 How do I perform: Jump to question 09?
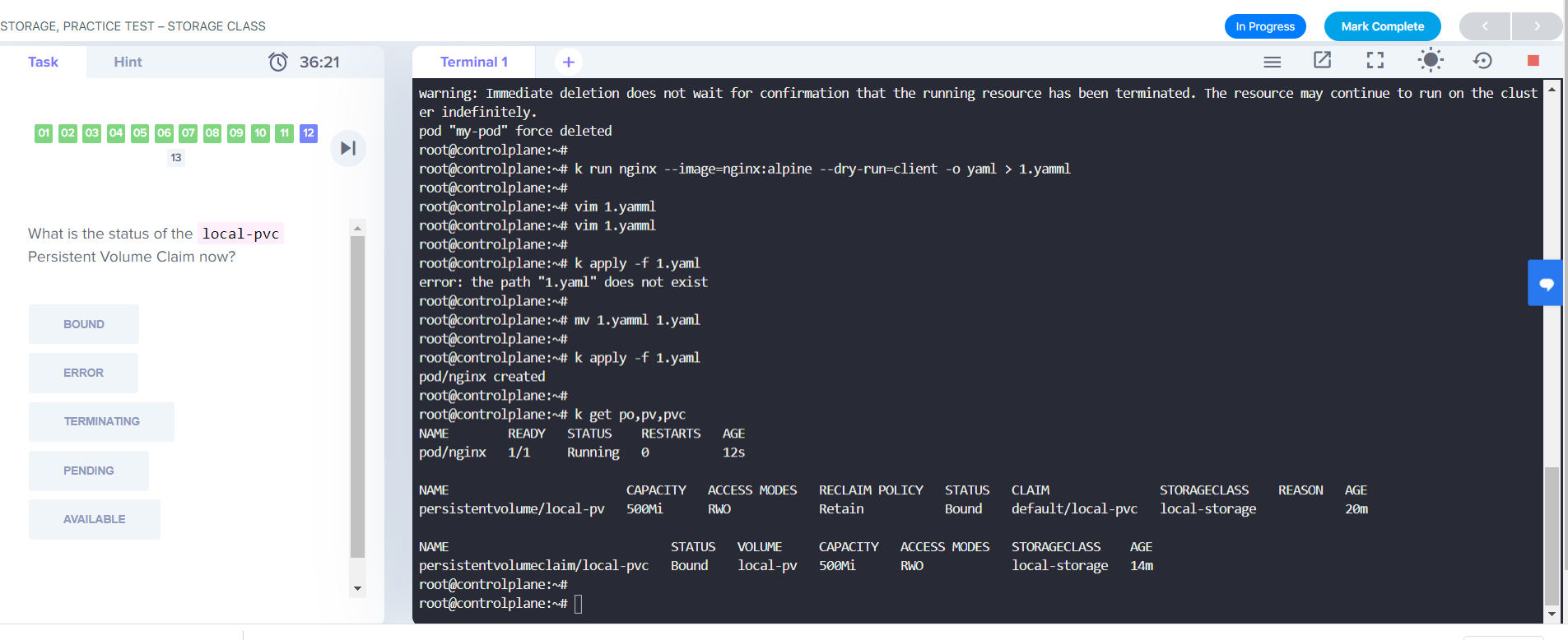point(236,132)
